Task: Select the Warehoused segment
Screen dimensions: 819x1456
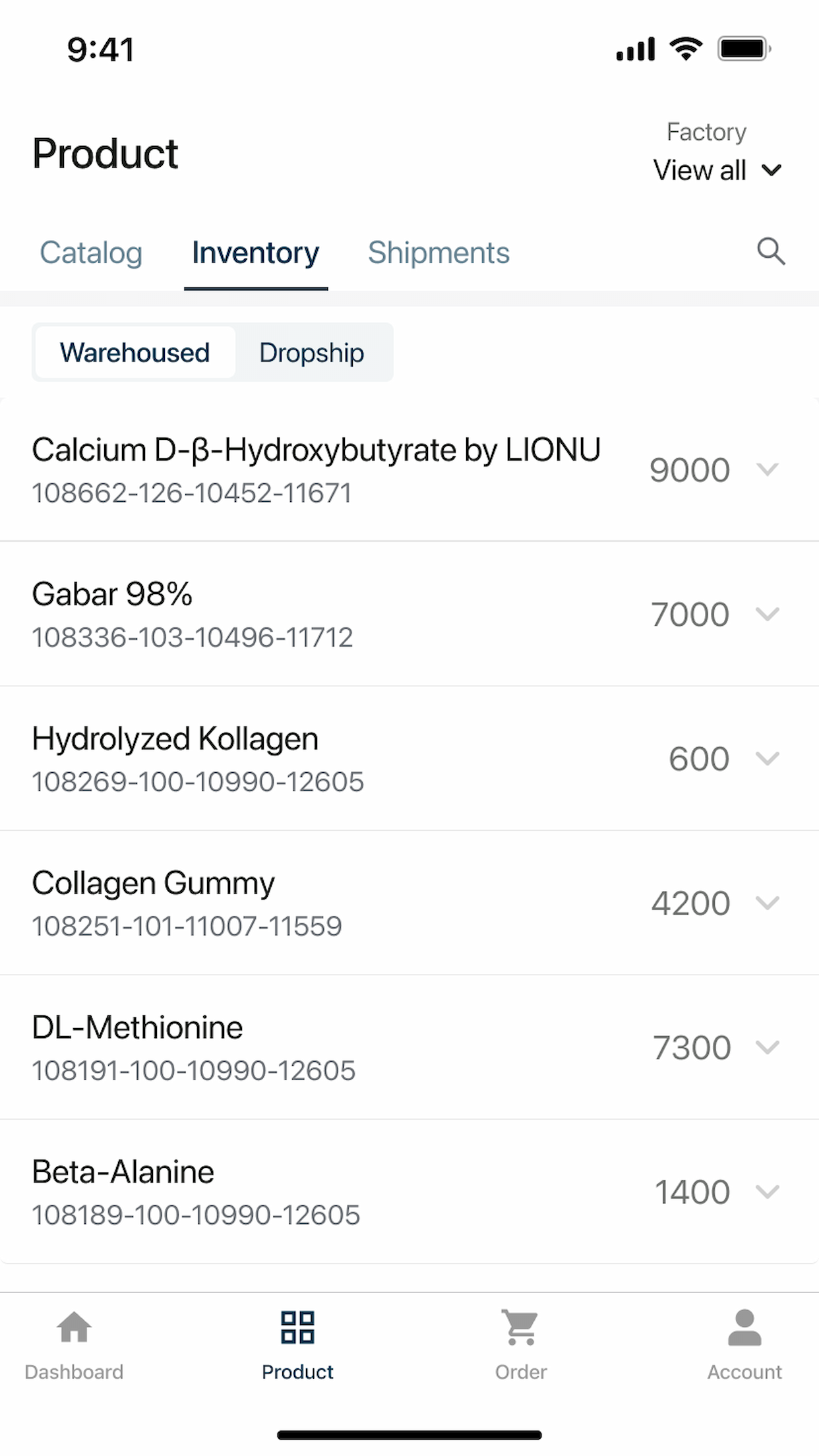Action: pos(135,352)
